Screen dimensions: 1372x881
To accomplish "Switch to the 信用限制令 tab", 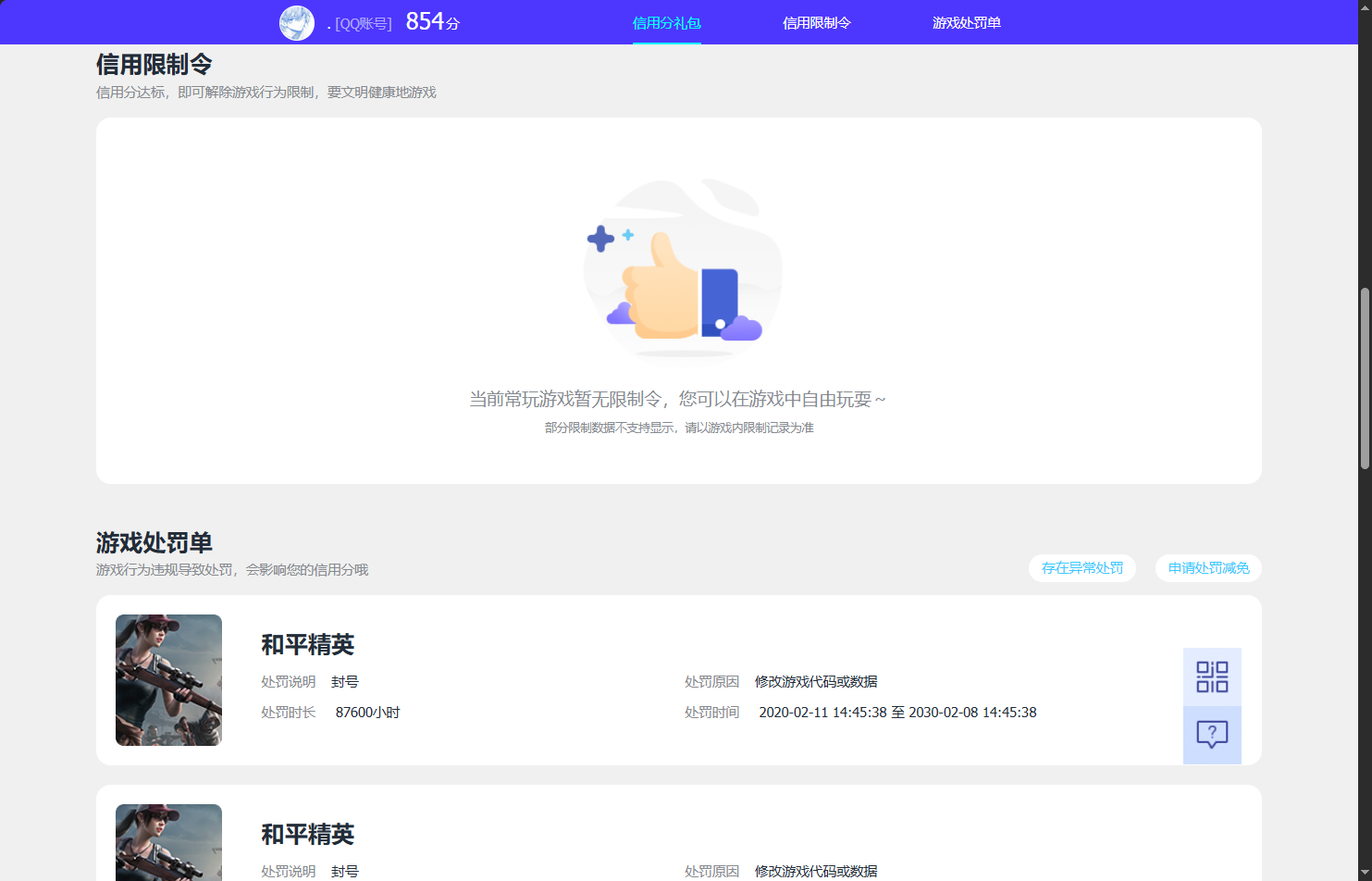I will (816, 23).
